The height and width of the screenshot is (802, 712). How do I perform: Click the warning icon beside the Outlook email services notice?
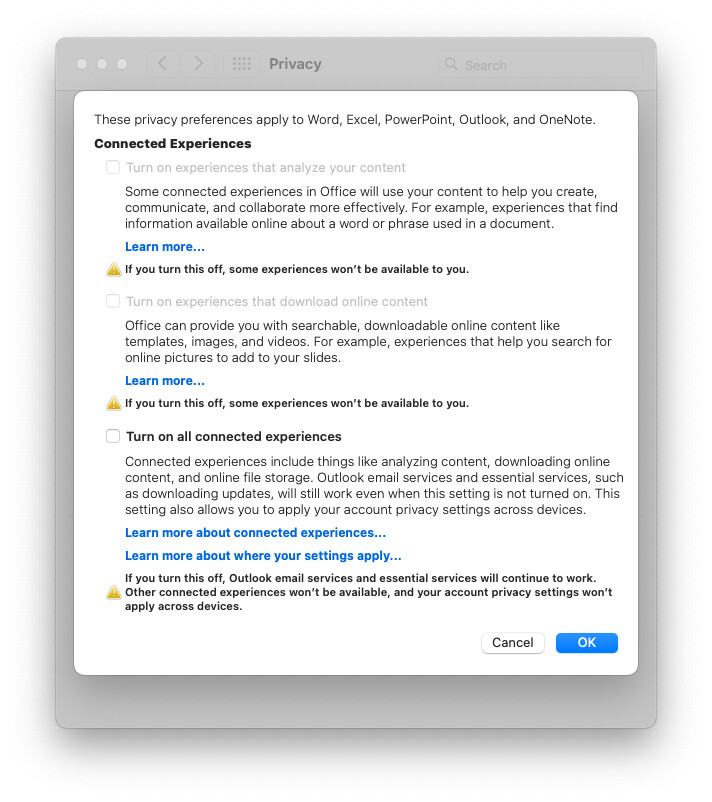tap(114, 592)
